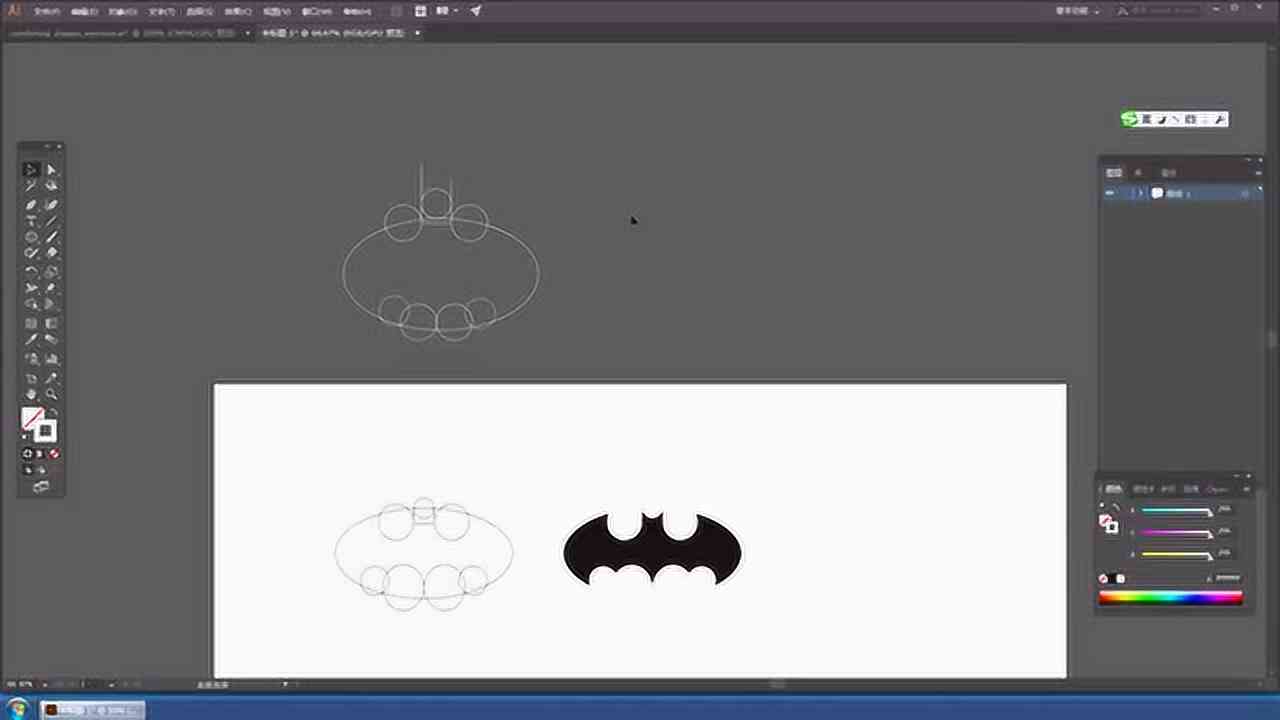The image size is (1280, 720).
Task: Click the layer thumbnail in Layers panel
Action: [1157, 193]
